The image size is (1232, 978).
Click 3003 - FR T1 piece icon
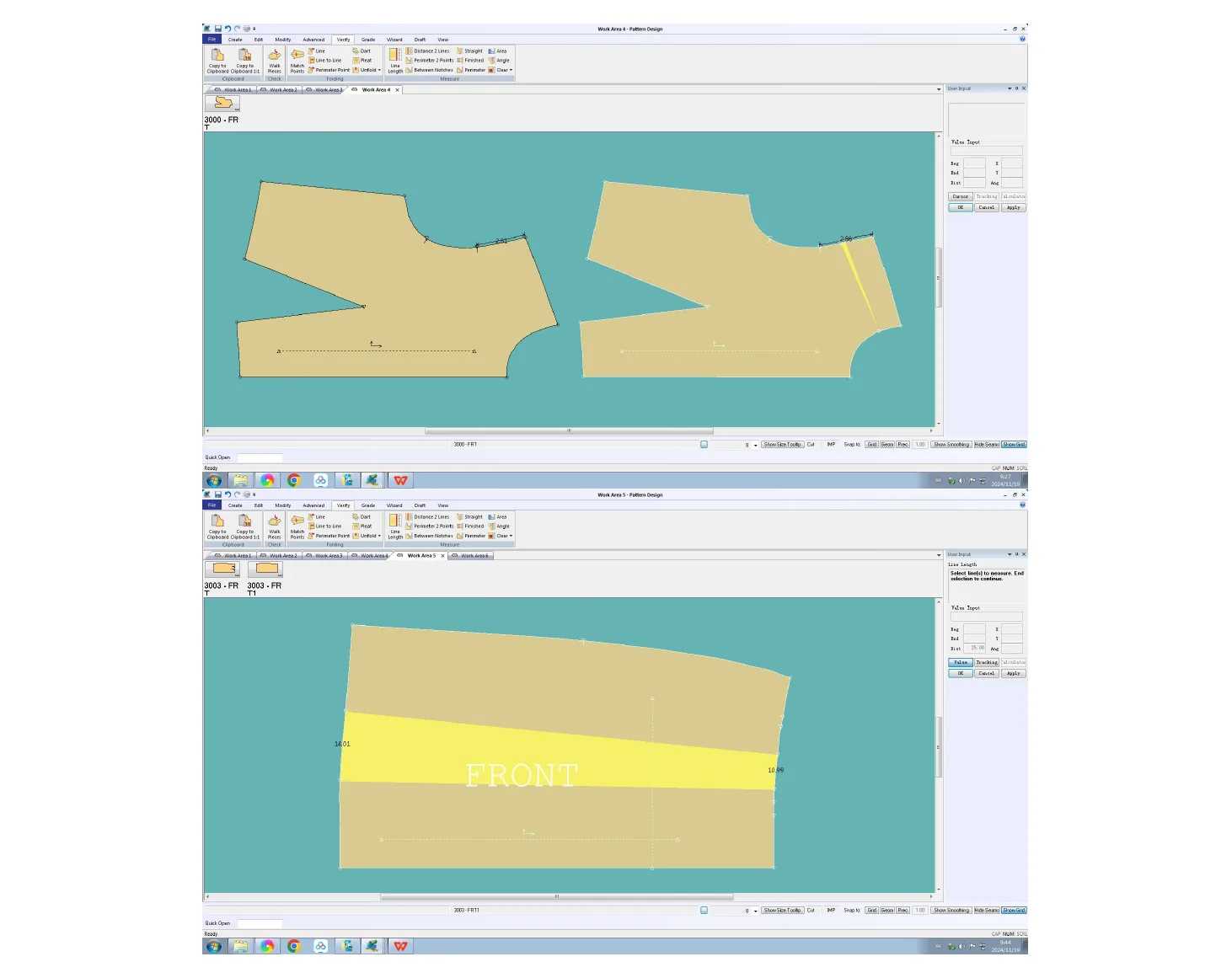(x=265, y=569)
